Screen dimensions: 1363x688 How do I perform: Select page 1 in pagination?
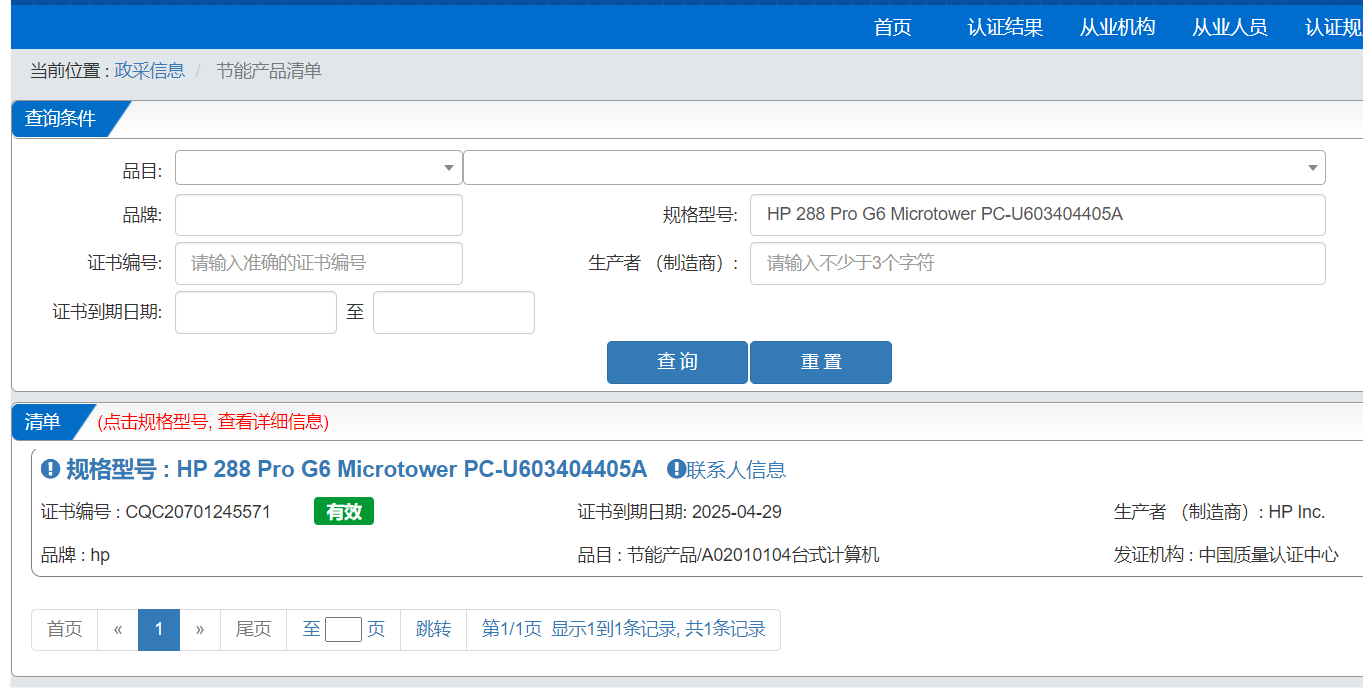[159, 629]
